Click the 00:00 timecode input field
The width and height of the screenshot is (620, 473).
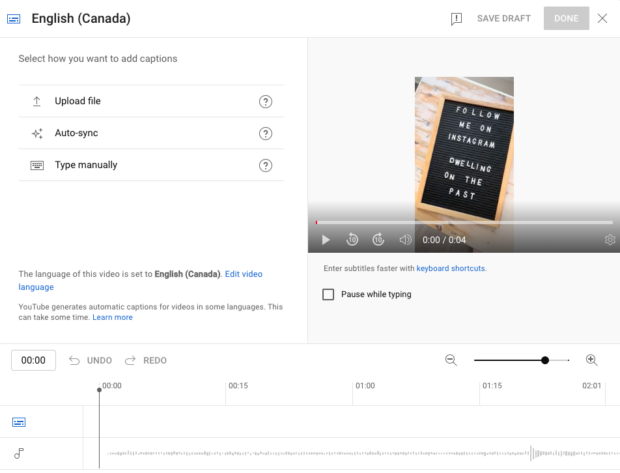[34, 360]
